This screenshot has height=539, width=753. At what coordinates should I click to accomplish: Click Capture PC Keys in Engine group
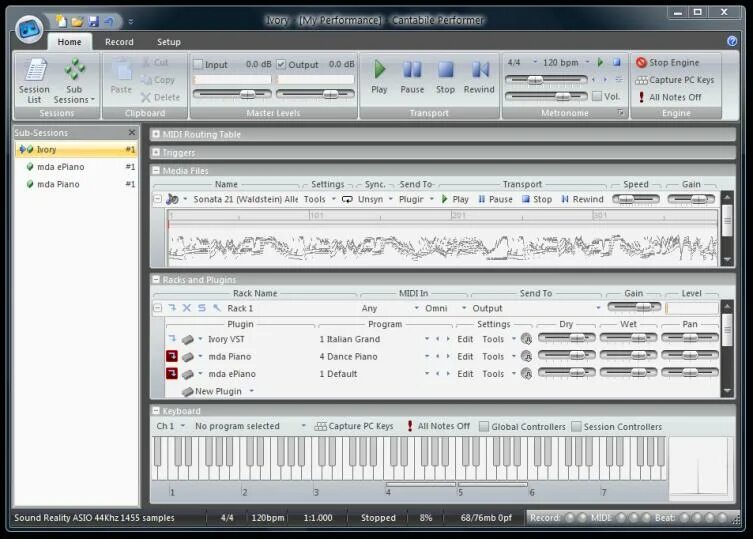675,80
